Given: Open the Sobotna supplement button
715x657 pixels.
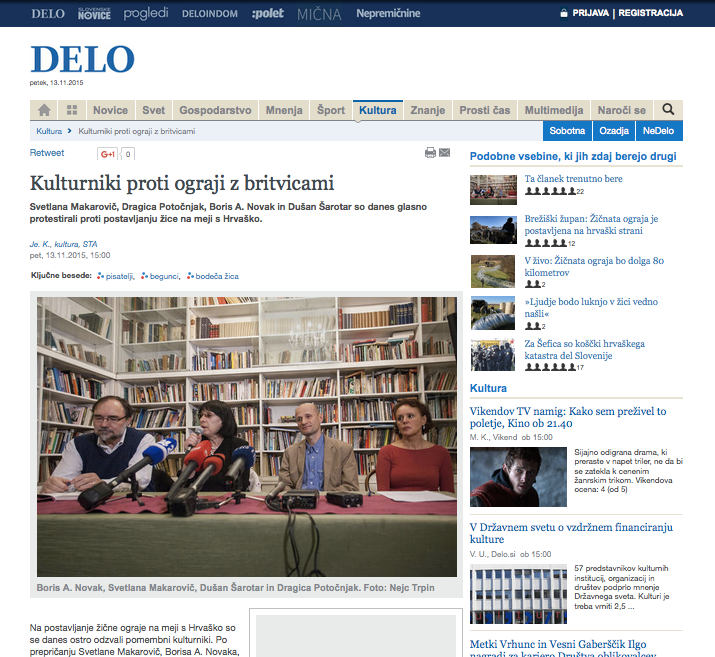Looking at the screenshot, I should 567,131.
